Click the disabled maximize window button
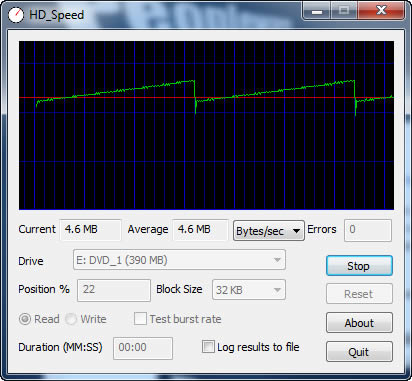The height and width of the screenshot is (381, 412). (x=344, y=11)
